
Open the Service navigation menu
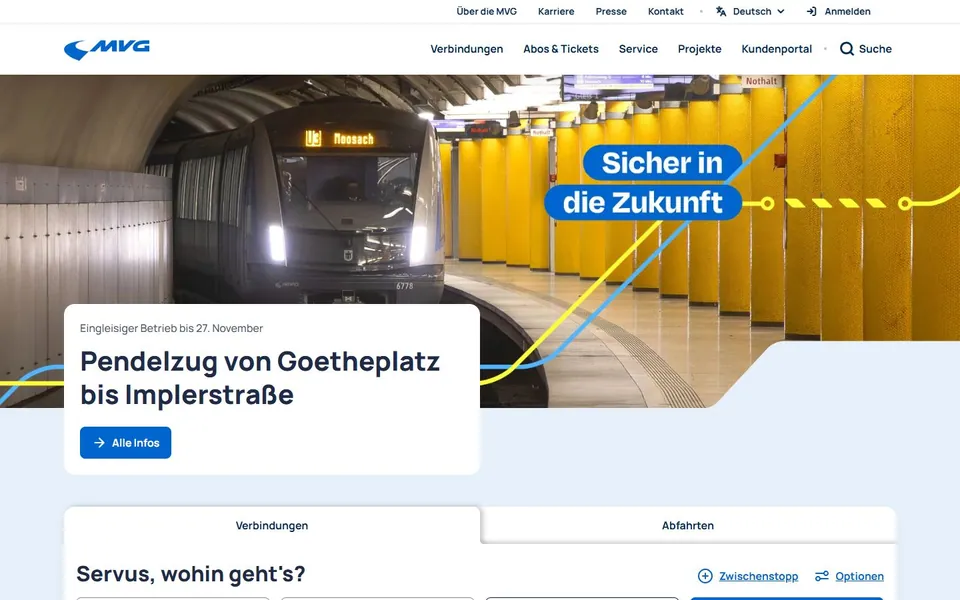(638, 49)
